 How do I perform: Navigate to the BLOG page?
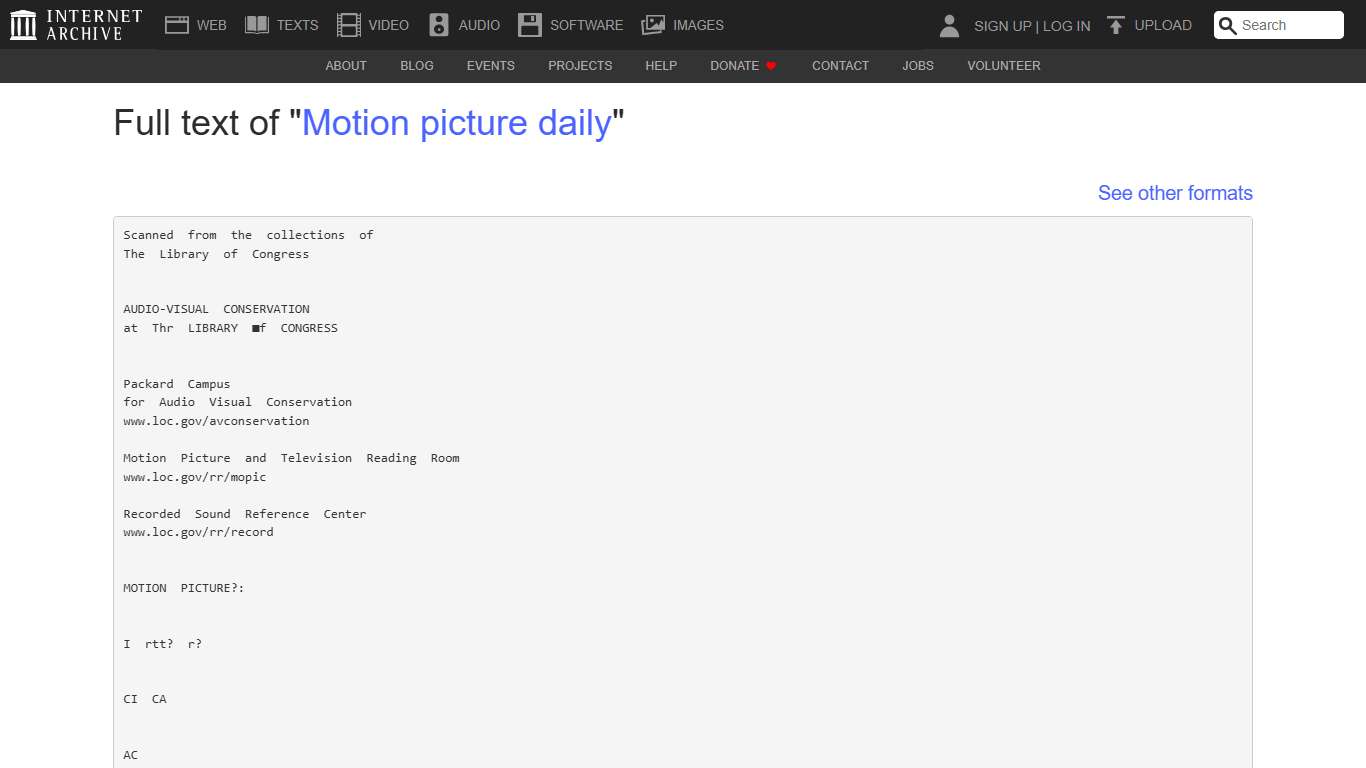(416, 65)
